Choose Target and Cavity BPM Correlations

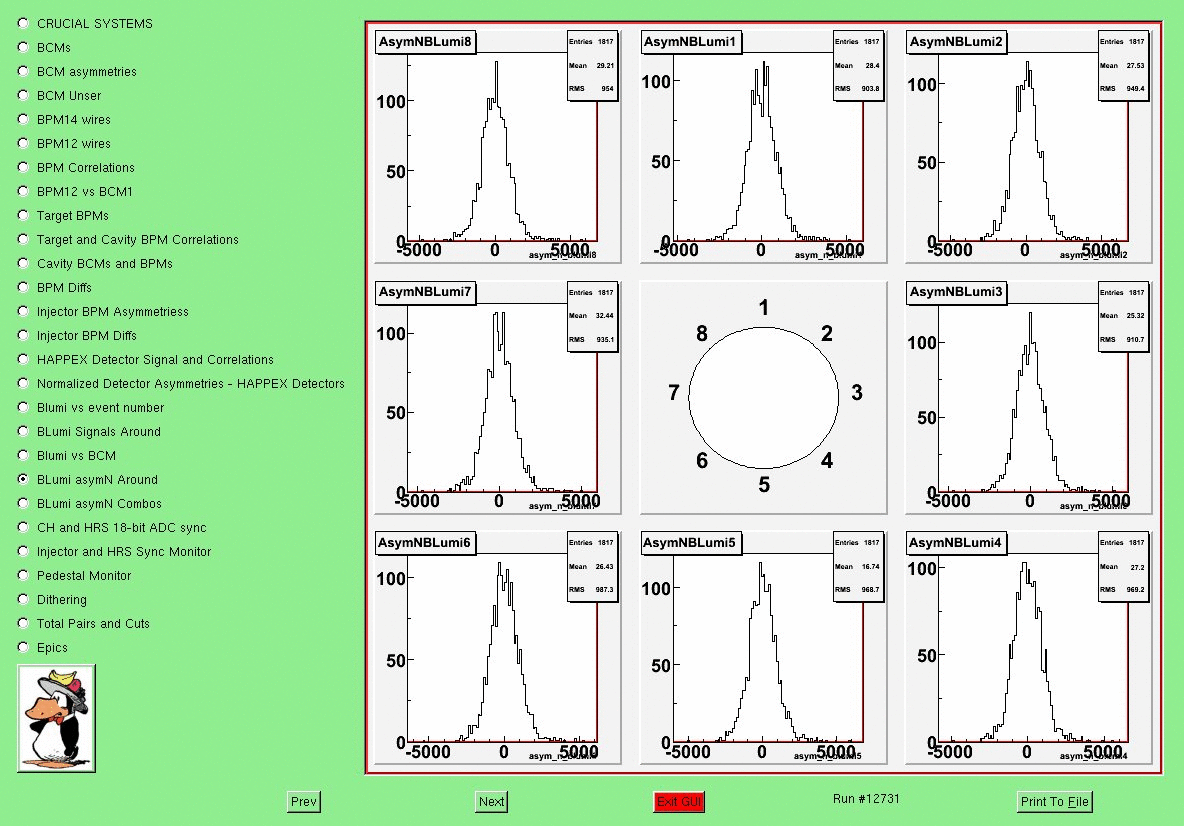point(23,239)
